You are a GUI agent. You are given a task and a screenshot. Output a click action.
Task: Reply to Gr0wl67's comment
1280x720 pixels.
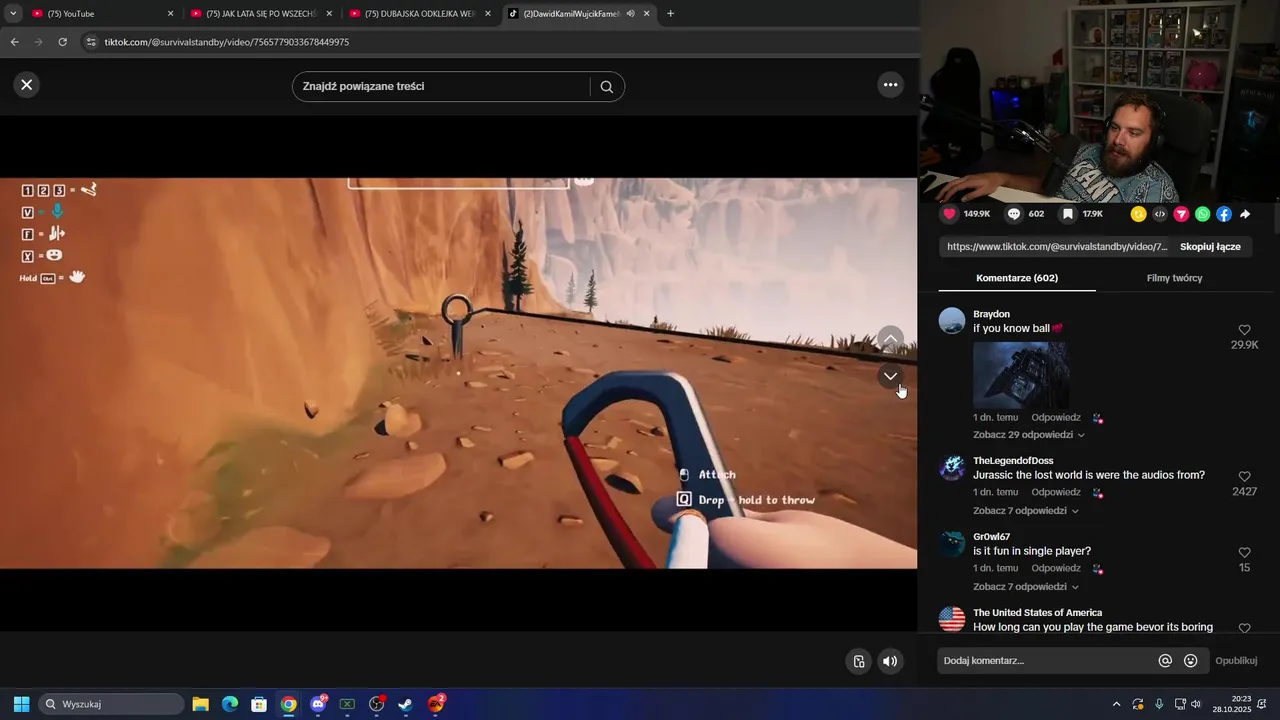pyautogui.click(x=1056, y=568)
